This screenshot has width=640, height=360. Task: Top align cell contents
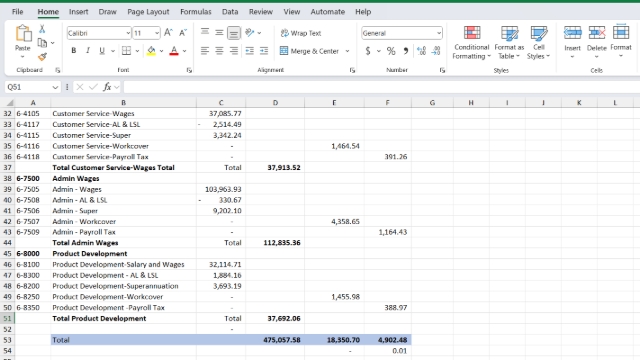pos(205,33)
